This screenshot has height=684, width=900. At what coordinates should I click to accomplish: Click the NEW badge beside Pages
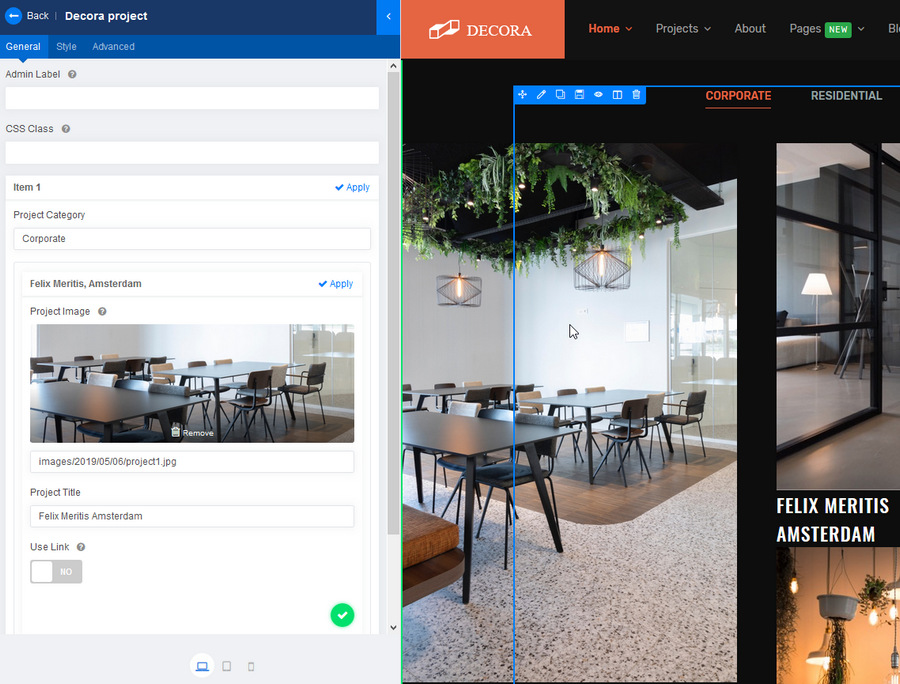838,29
